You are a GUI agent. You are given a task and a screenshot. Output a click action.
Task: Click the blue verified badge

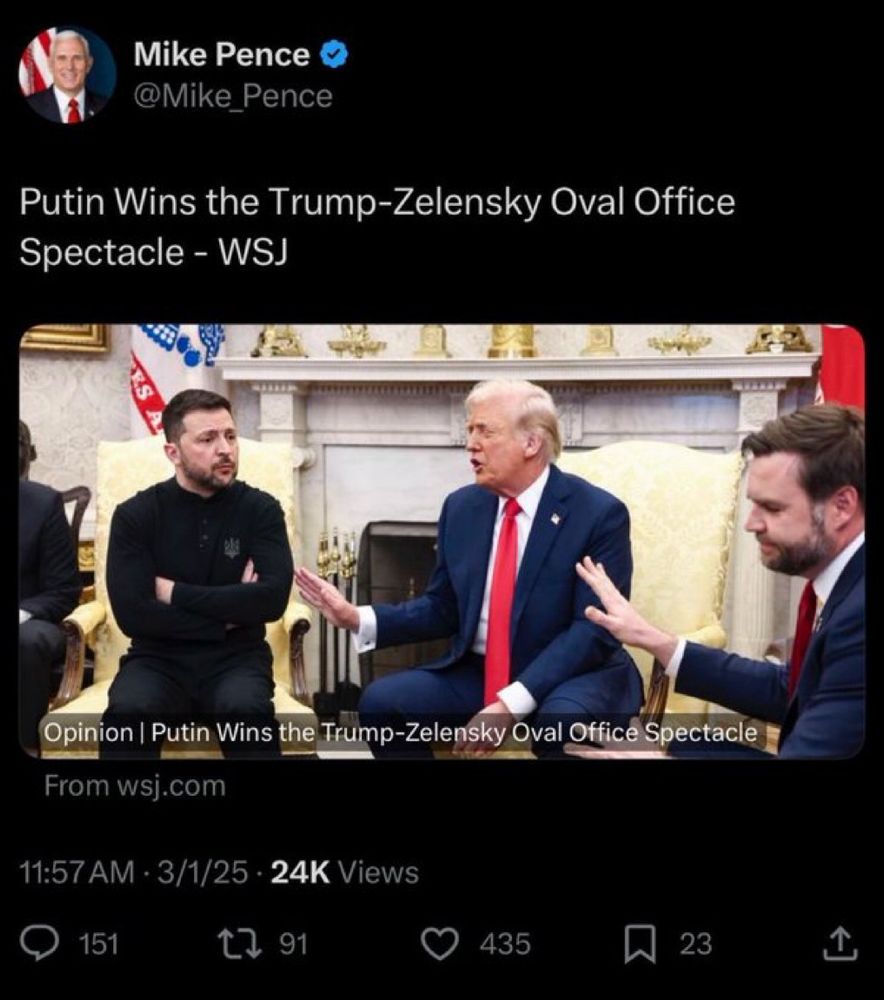[334, 54]
